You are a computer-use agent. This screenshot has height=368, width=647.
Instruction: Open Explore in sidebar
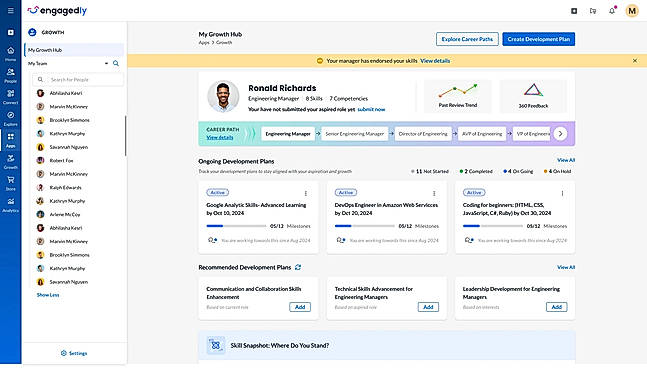tap(10, 118)
